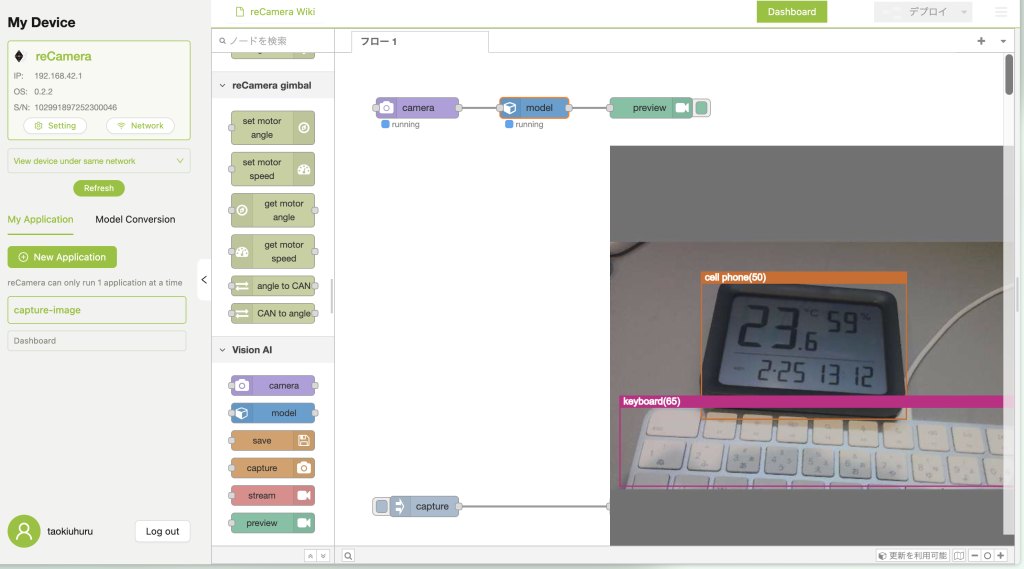Collapse the reCamera gimbal palette category
Viewport: 1024px width, 569px height.
coord(222,86)
